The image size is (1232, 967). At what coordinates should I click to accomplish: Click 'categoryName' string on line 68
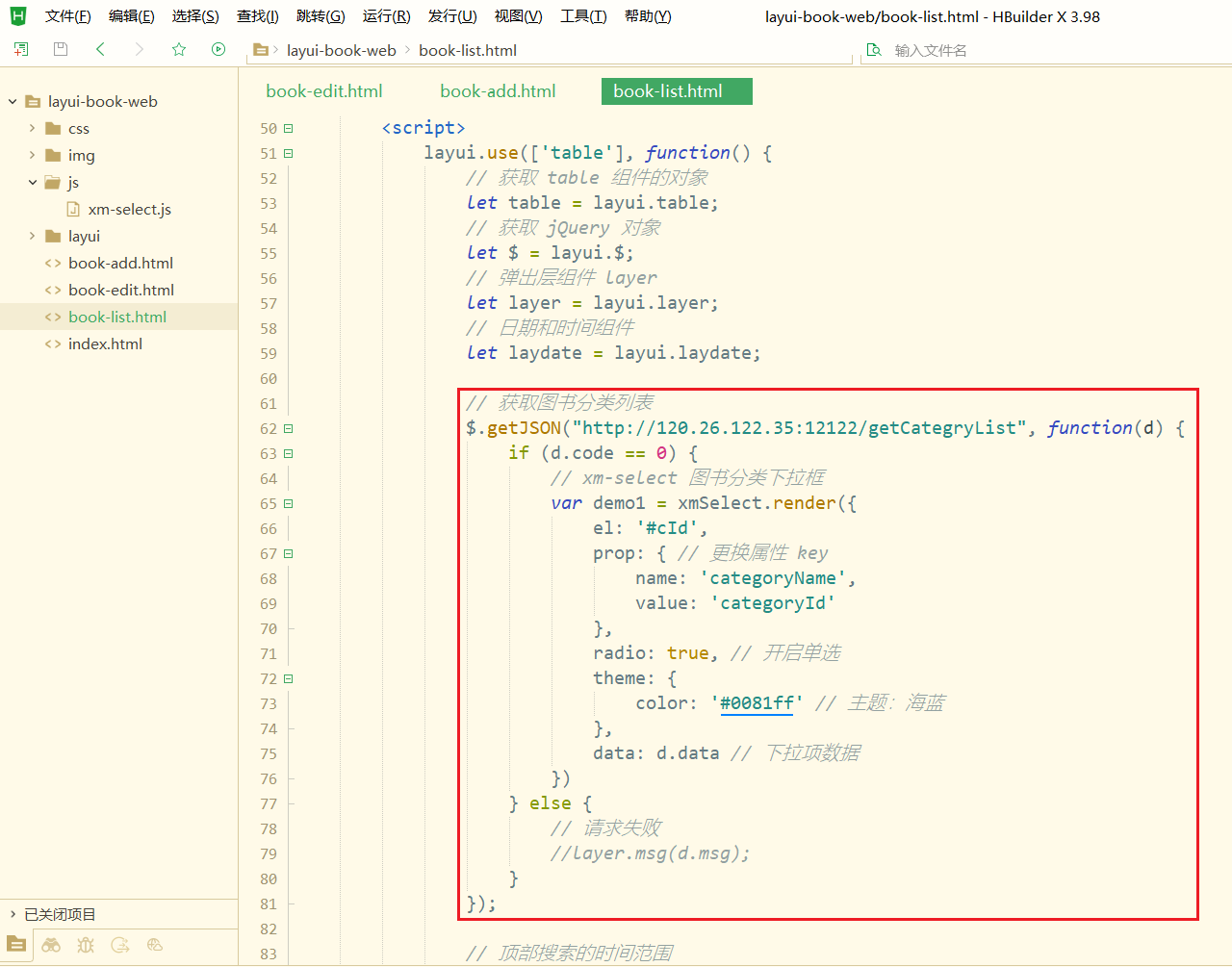coord(772,578)
